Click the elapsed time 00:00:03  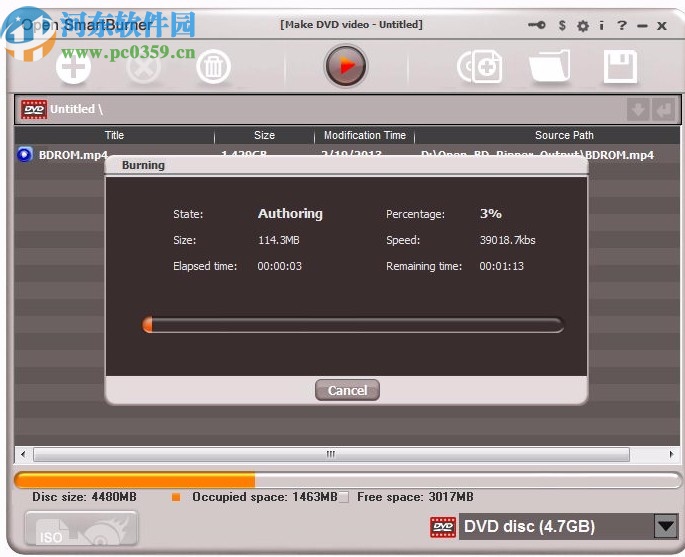pos(280,266)
